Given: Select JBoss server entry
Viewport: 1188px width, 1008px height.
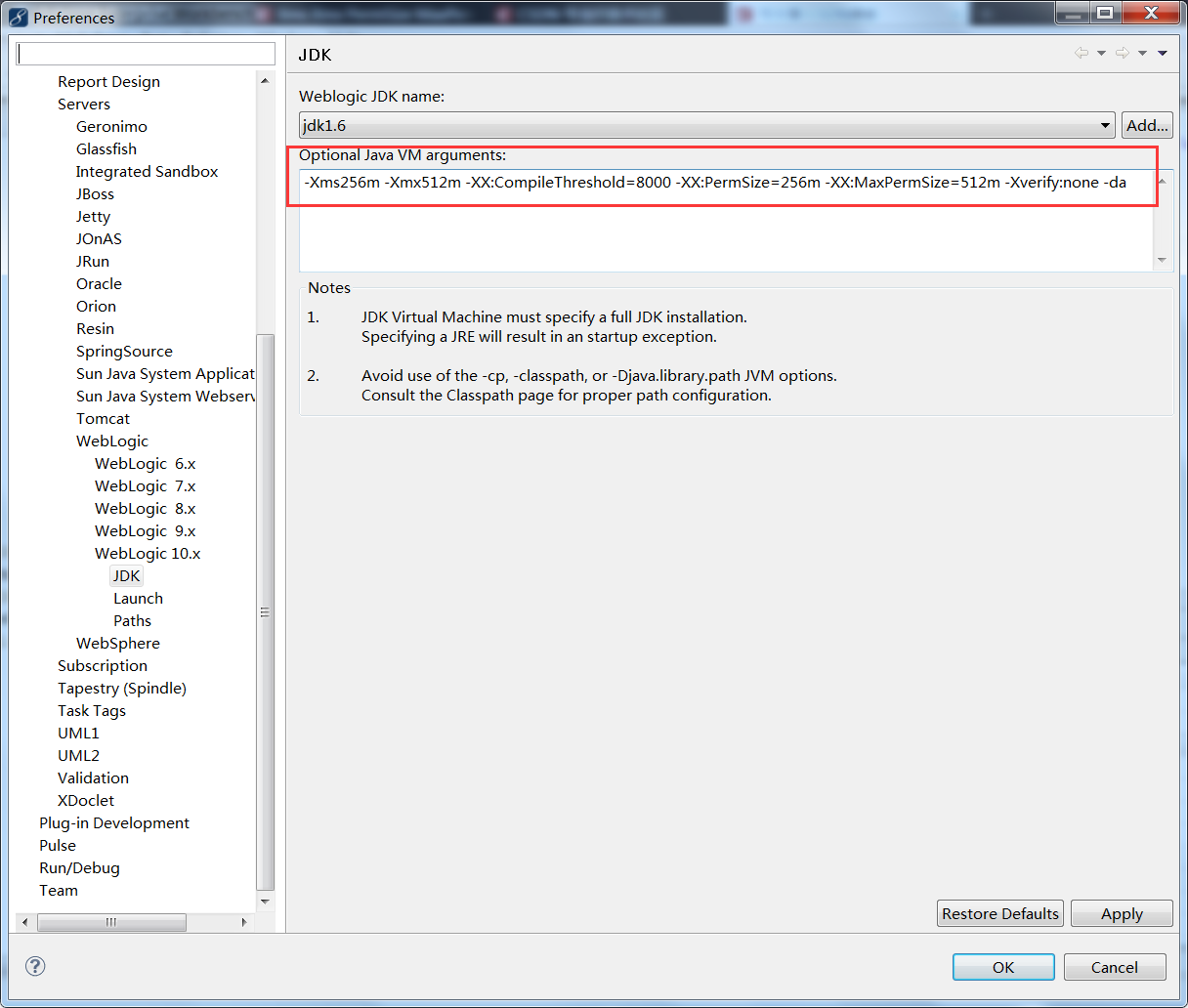Looking at the screenshot, I should pos(95,194).
